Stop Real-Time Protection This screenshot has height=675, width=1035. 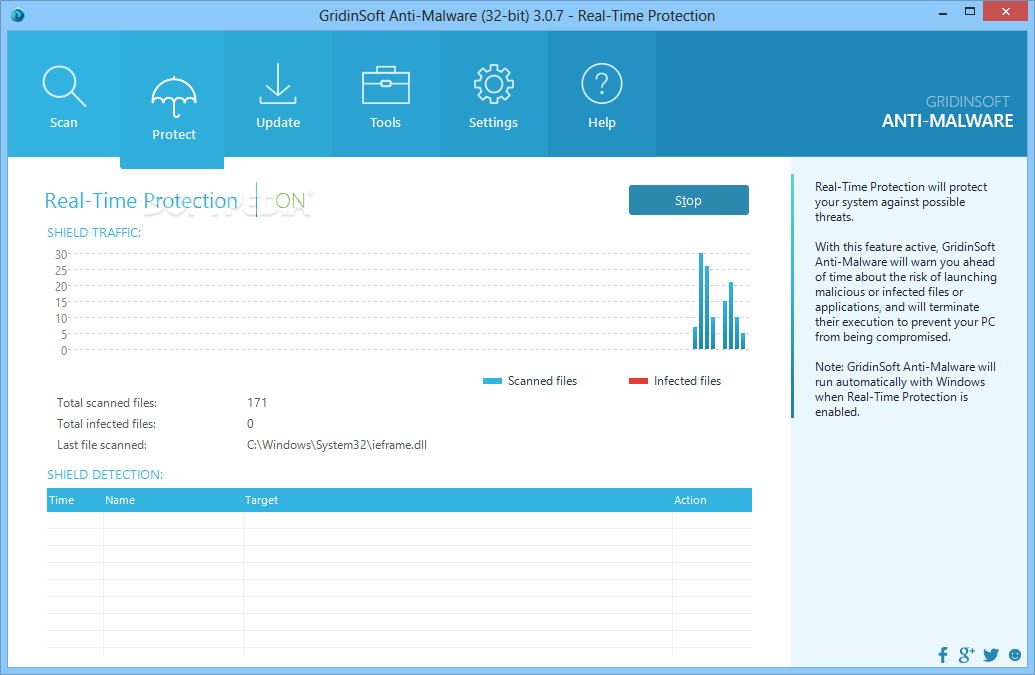click(x=688, y=200)
